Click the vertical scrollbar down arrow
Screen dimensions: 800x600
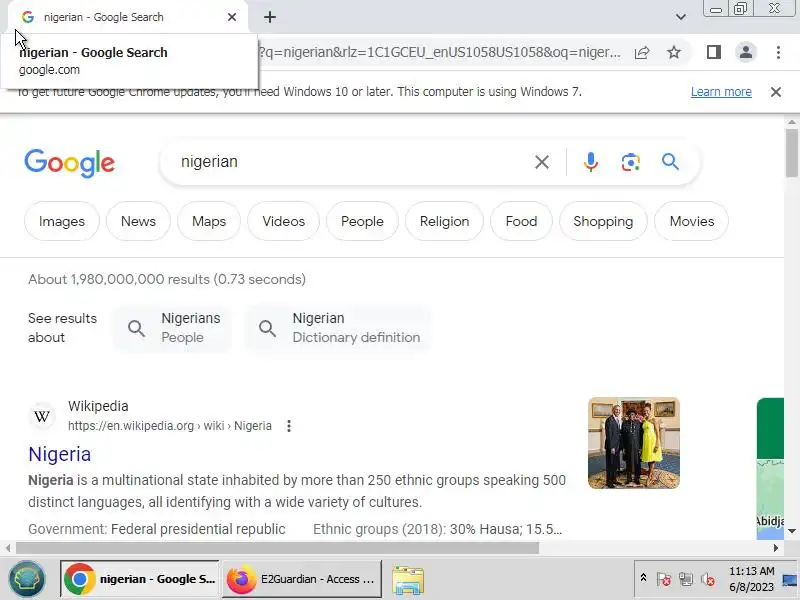click(792, 531)
